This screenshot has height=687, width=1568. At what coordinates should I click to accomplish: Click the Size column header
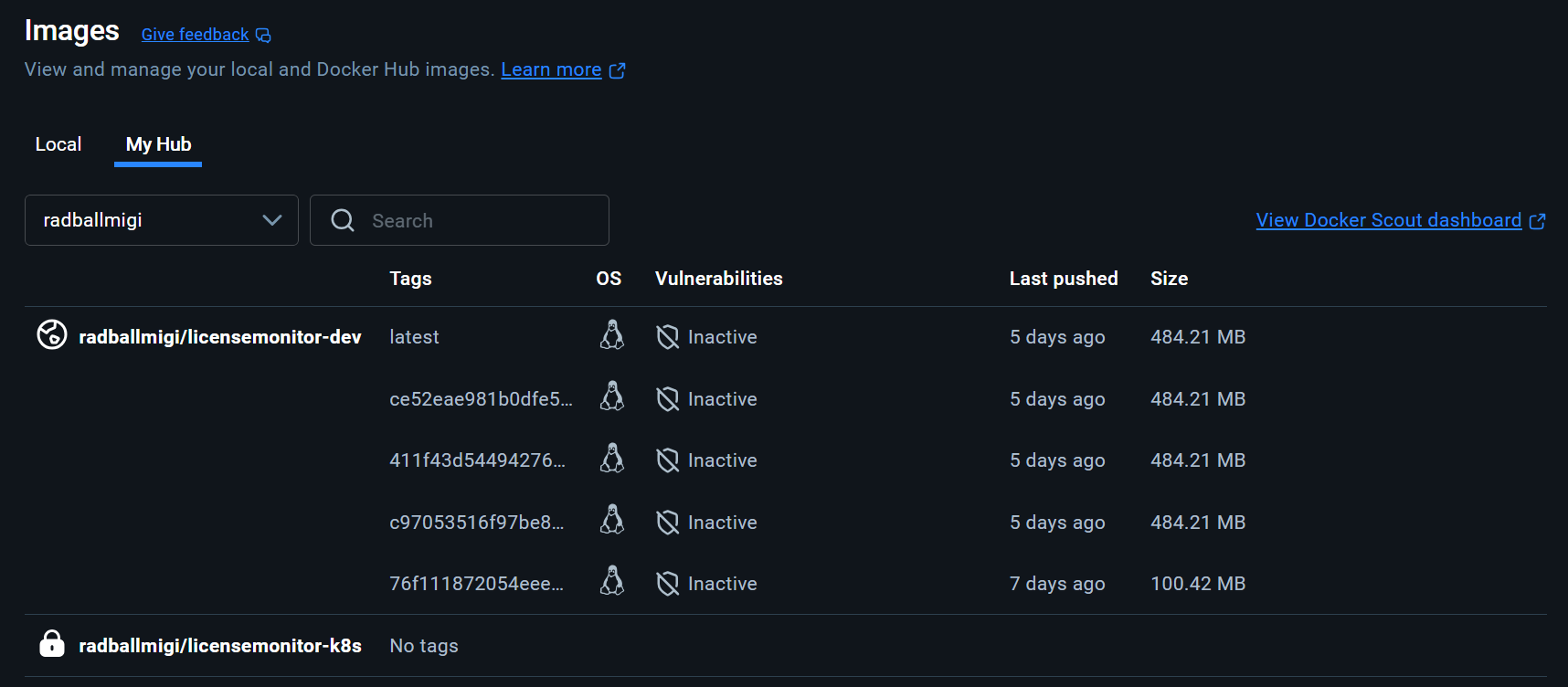click(x=1169, y=279)
